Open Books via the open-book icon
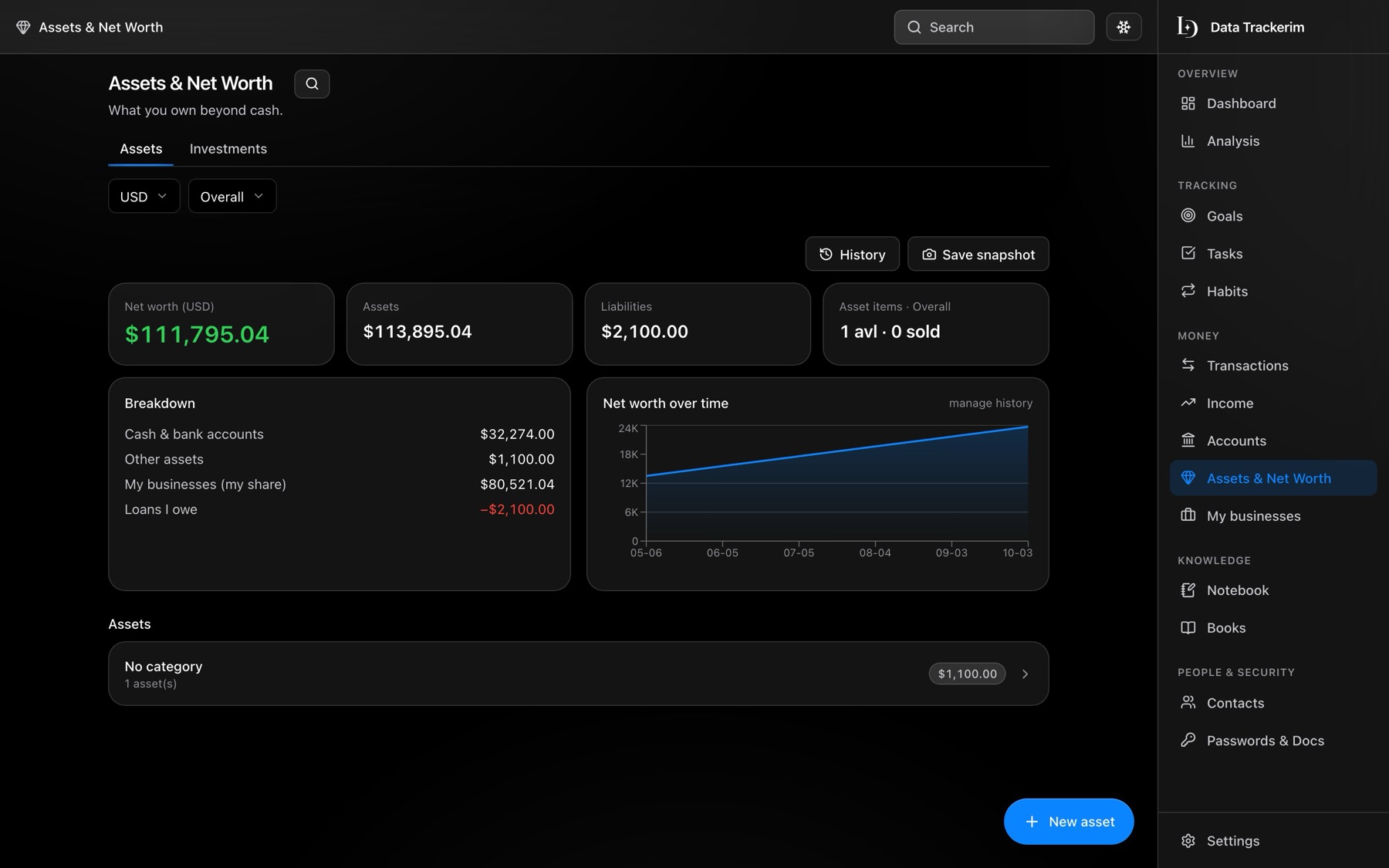The height and width of the screenshot is (868, 1389). [1188, 628]
